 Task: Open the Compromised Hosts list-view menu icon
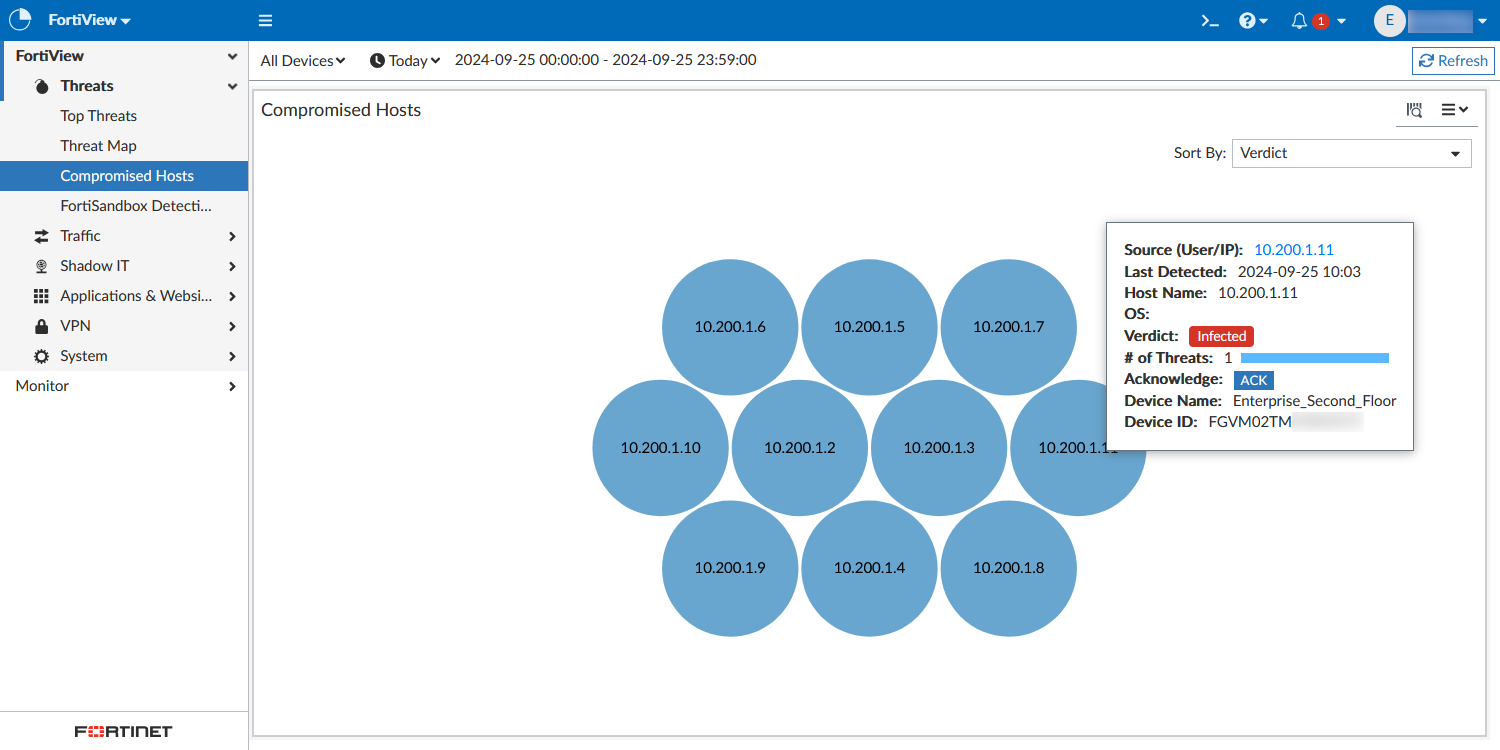[x=1454, y=110]
